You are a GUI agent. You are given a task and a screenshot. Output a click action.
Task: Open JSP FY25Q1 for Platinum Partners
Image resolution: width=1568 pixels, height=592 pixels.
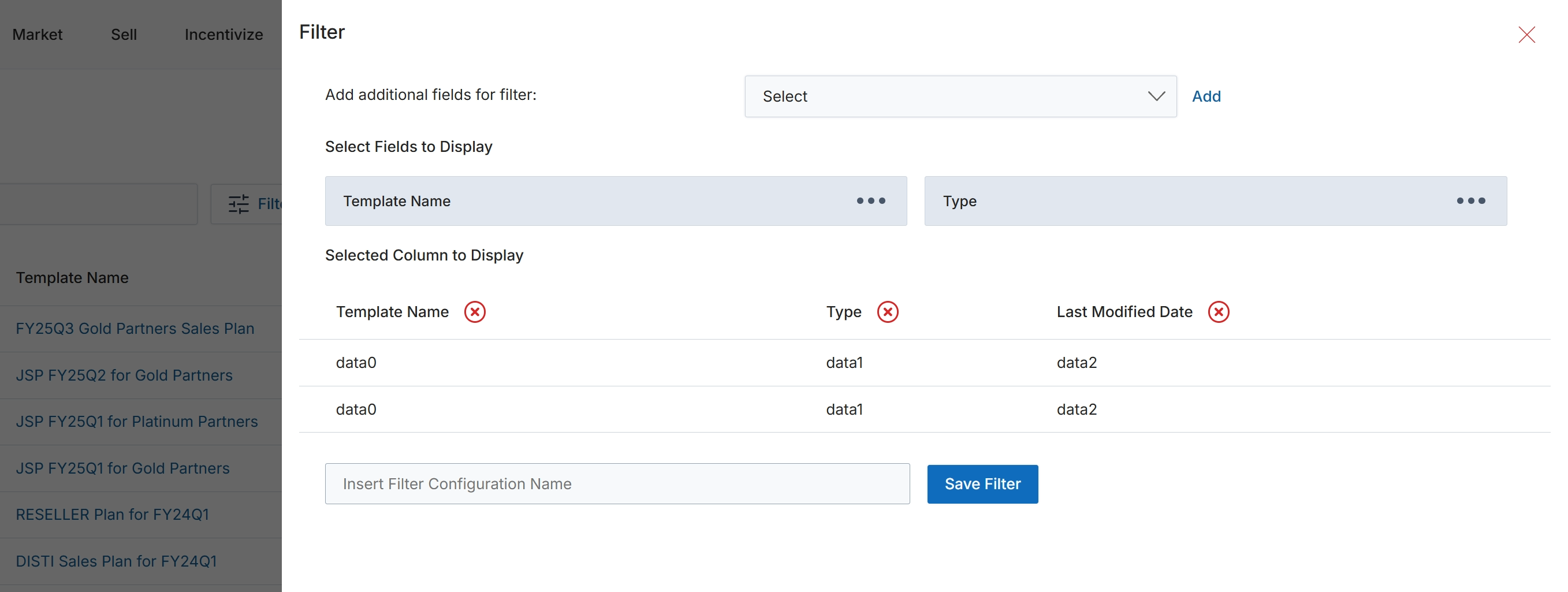click(137, 422)
